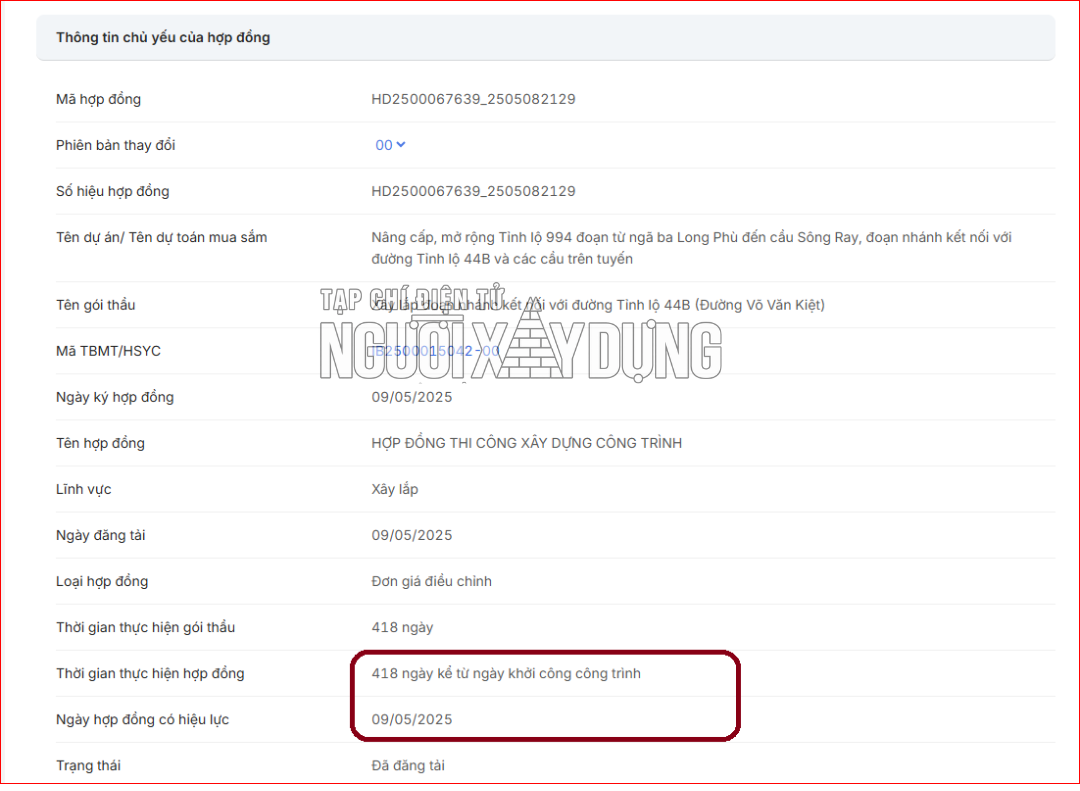The height and width of the screenshot is (791, 1080).
Task: Click the Mã hợp đồng label
Action: pos(98,99)
